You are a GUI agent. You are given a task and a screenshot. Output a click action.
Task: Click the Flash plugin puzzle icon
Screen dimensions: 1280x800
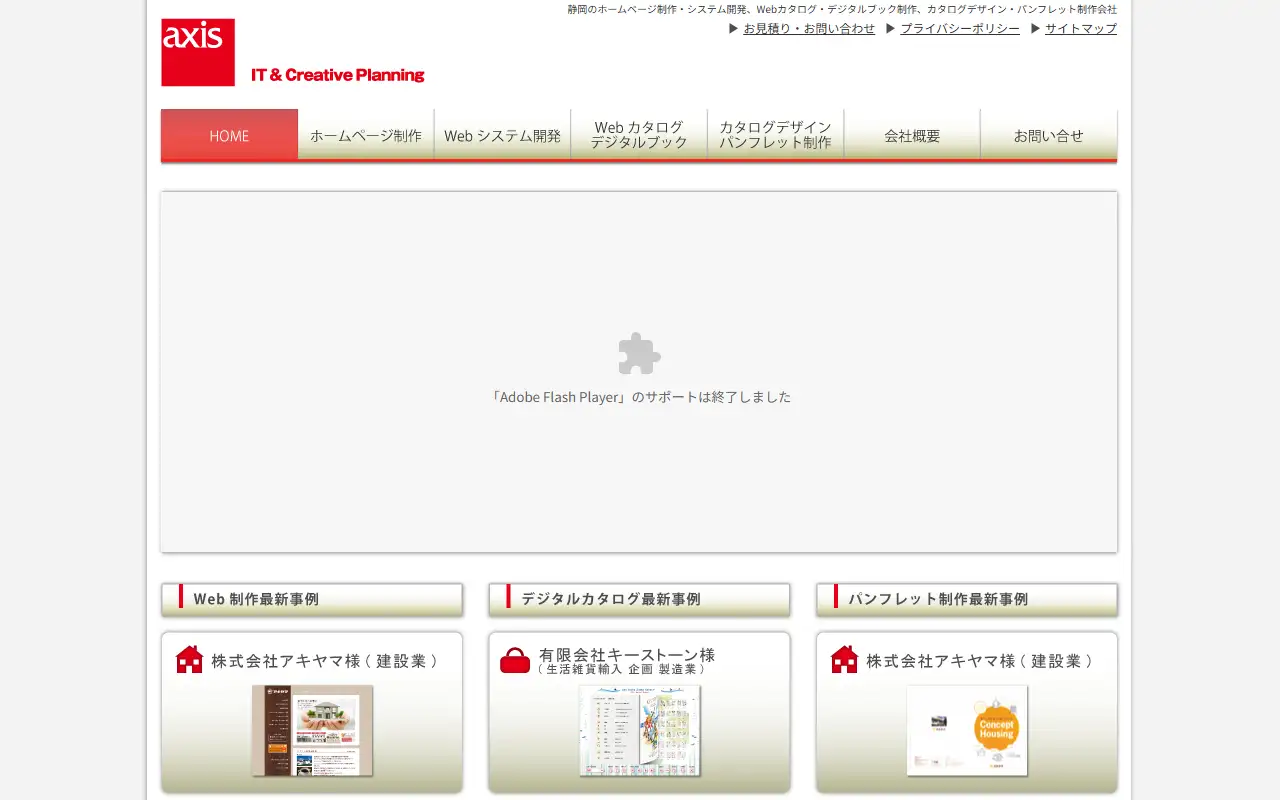click(640, 354)
